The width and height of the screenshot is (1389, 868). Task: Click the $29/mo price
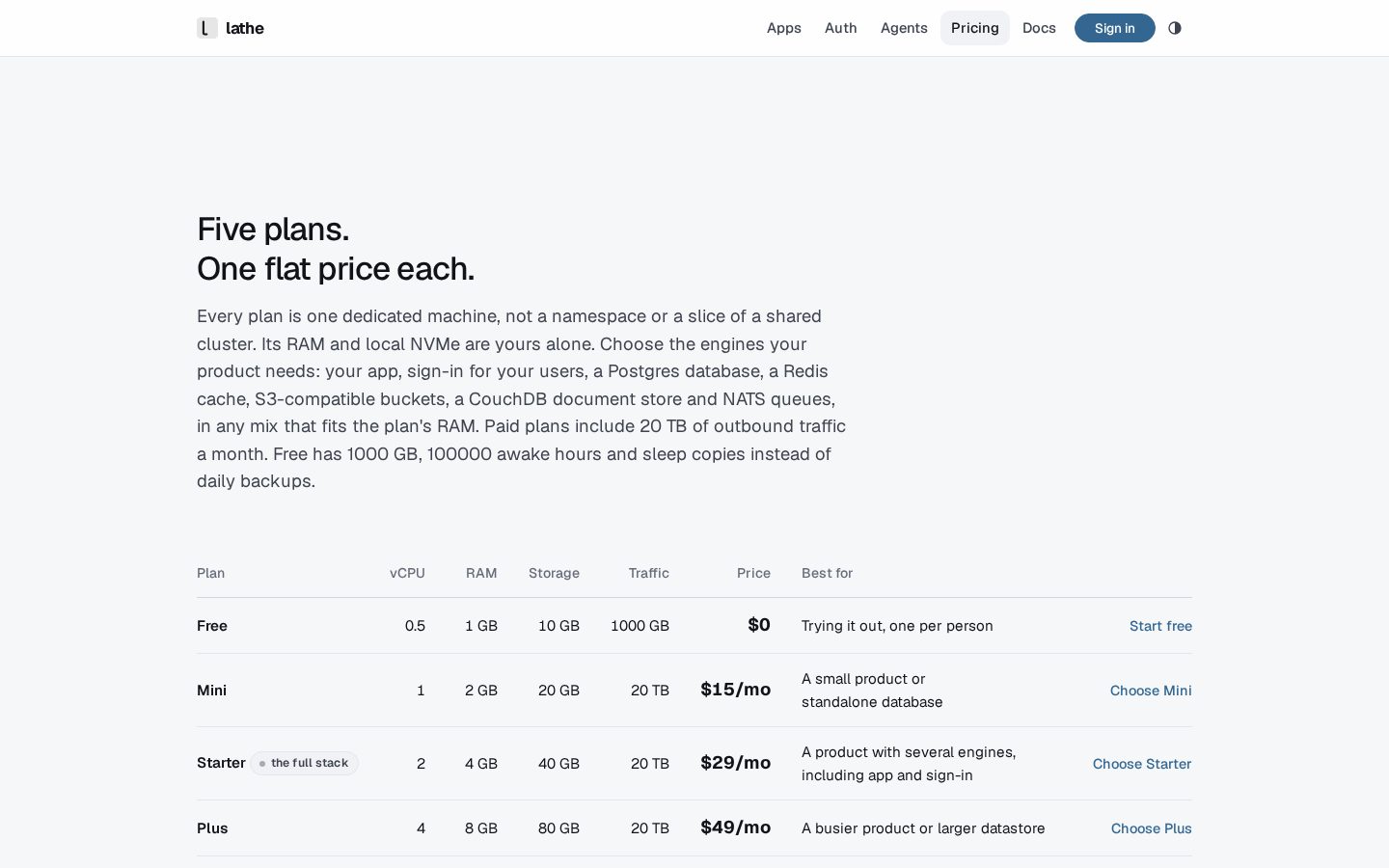point(736,763)
